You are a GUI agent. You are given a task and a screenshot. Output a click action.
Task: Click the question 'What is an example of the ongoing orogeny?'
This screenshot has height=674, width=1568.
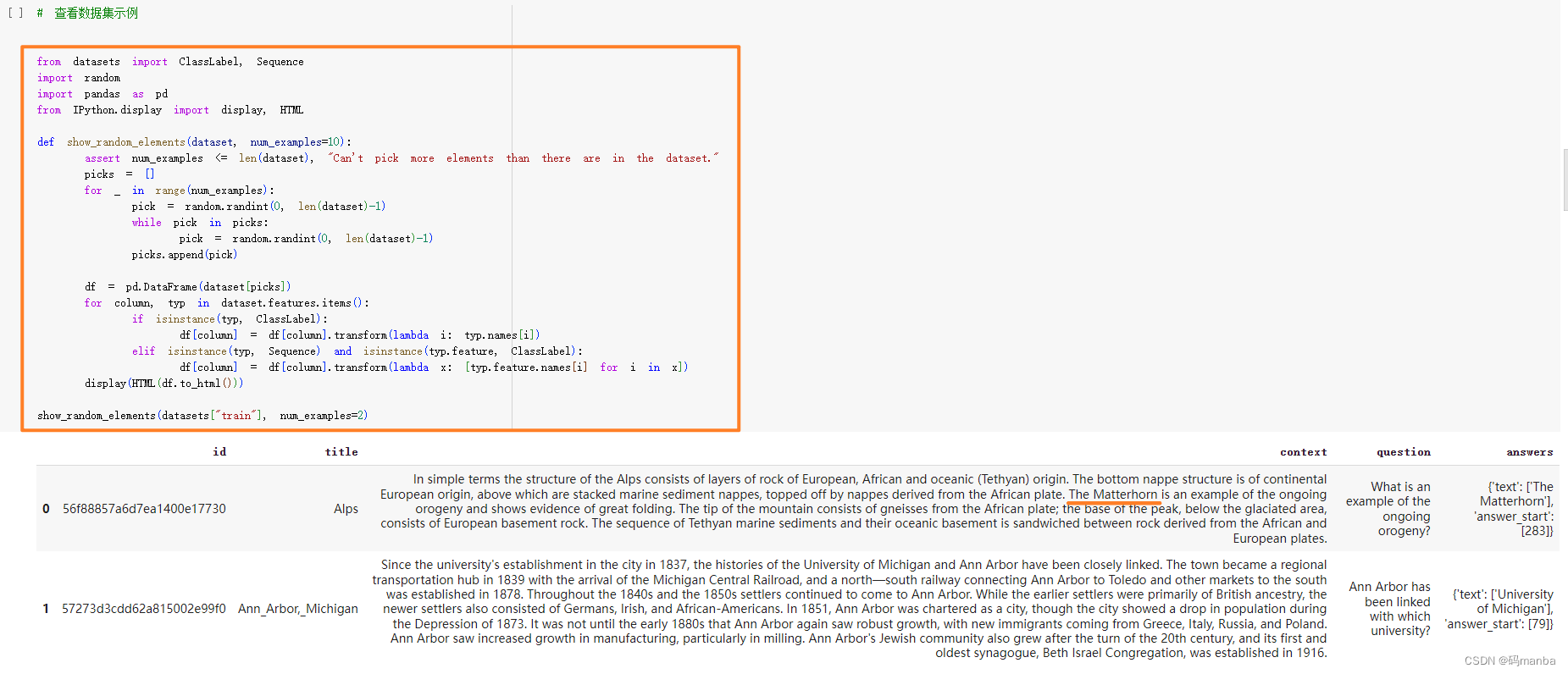coord(1388,509)
